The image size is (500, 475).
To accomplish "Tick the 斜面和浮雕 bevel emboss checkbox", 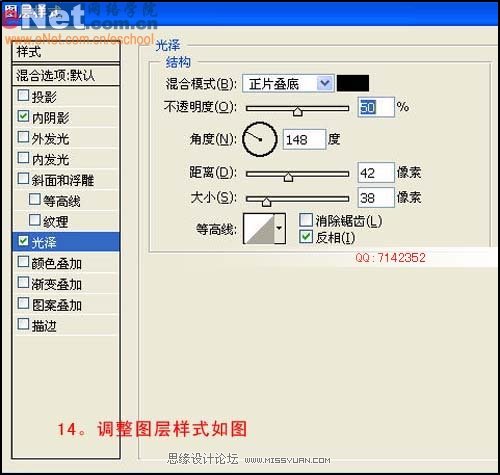I will [x=23, y=178].
